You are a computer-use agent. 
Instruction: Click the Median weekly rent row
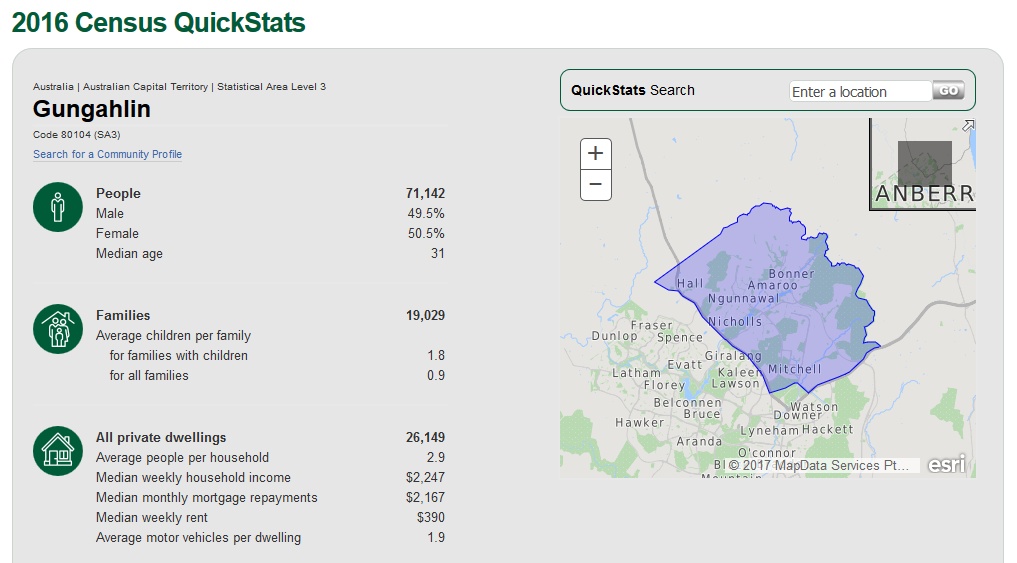tap(270, 518)
